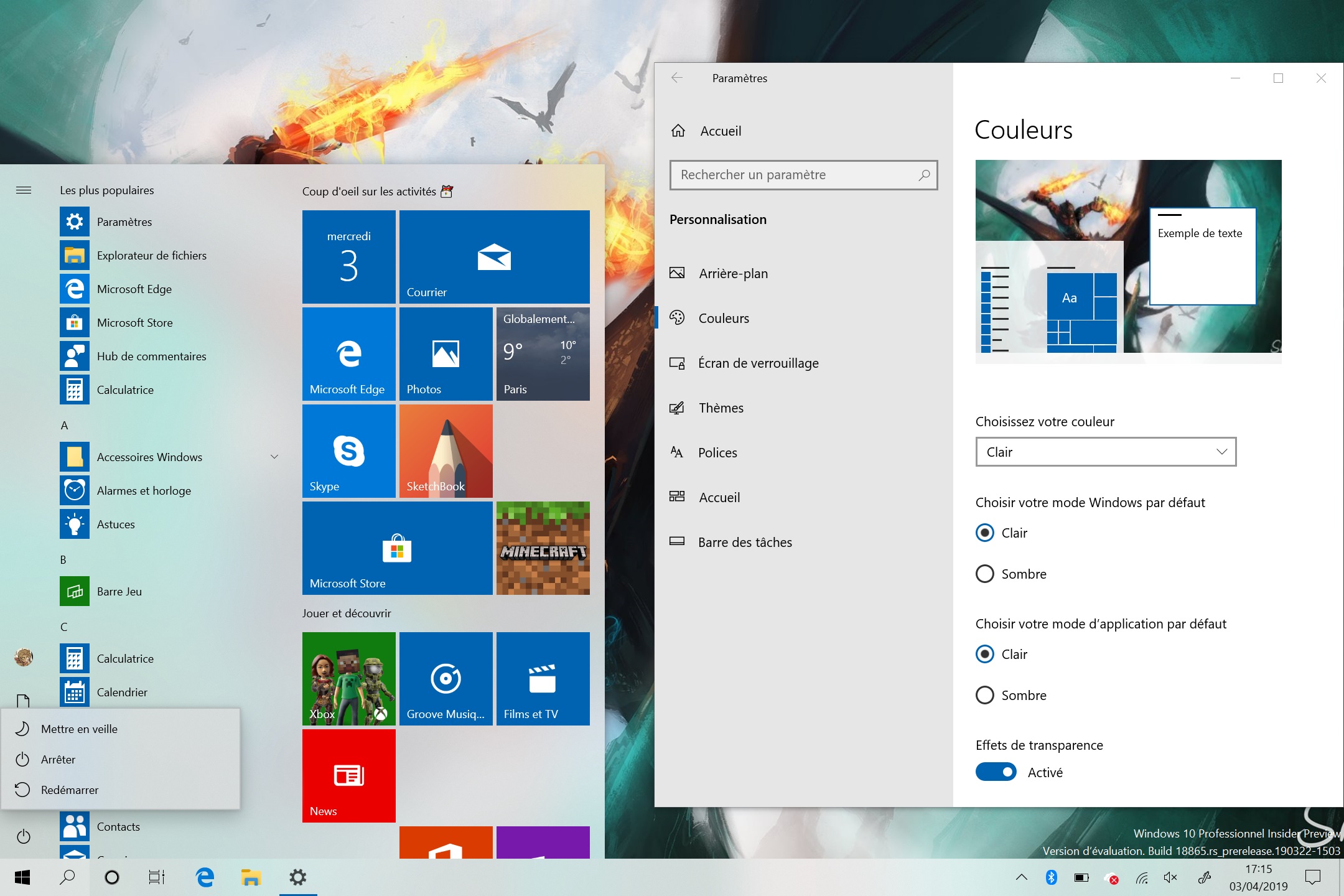This screenshot has width=1344, height=896.
Task: Open Alarmes et horloge app
Action: pyautogui.click(x=143, y=490)
